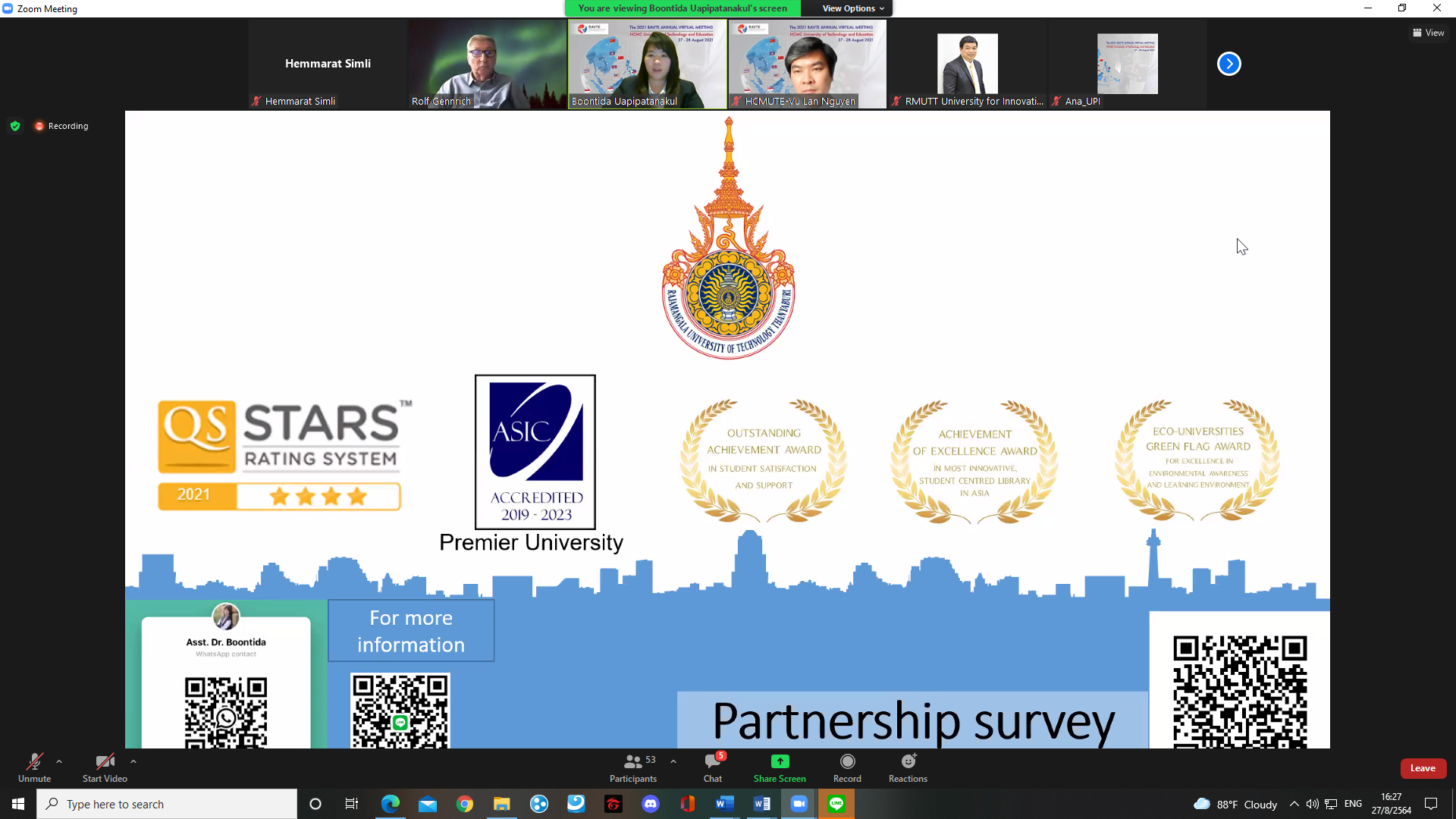Show hidden system tray icons

(x=1294, y=804)
